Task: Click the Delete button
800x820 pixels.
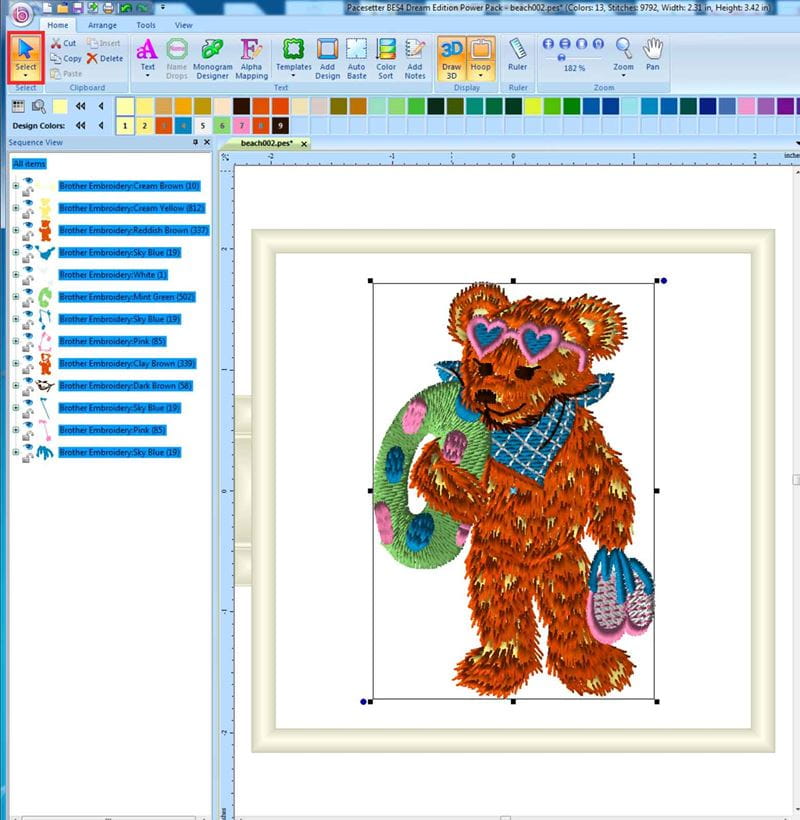Action: [105, 59]
